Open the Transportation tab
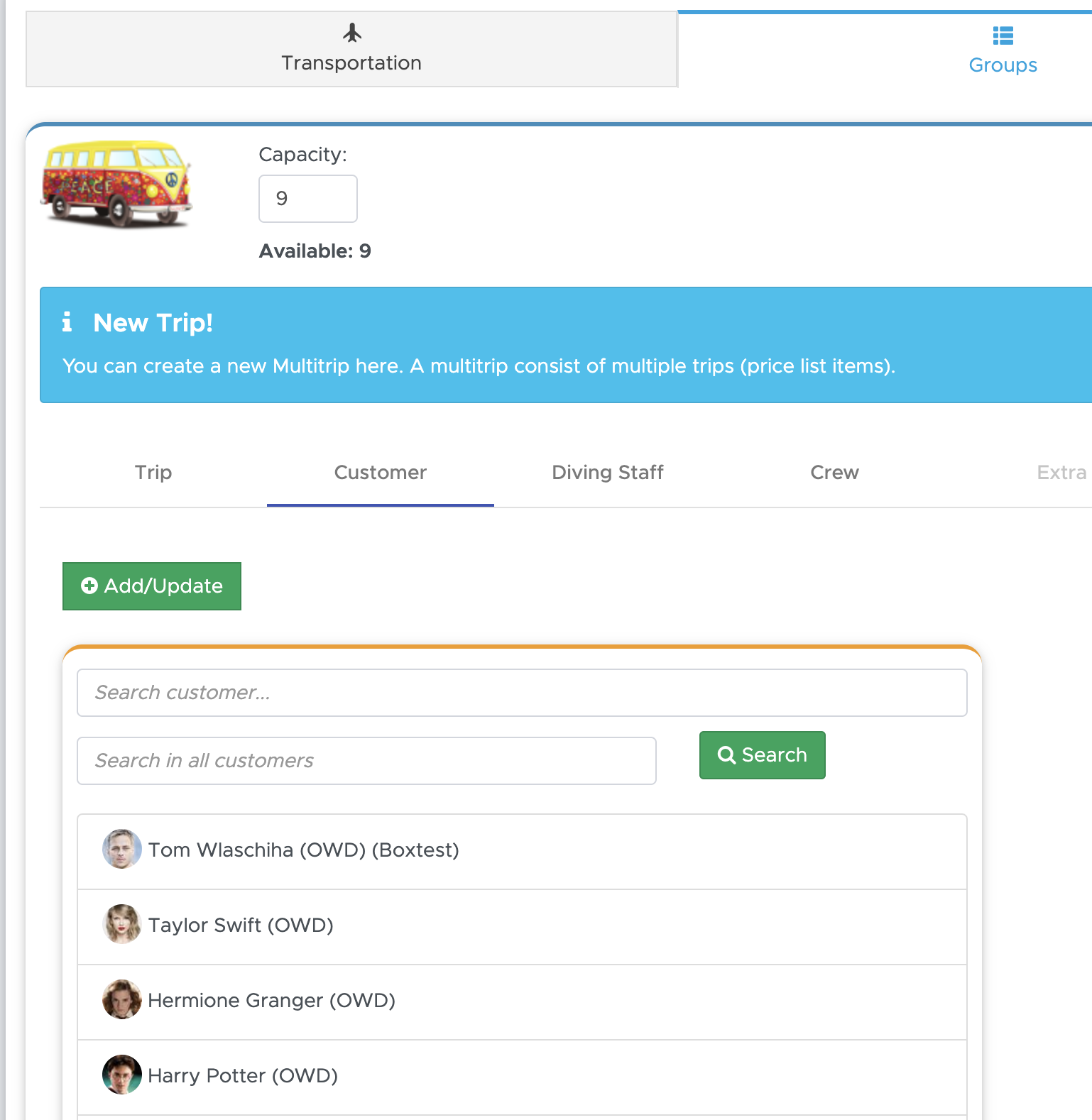This screenshot has width=1092, height=1120. point(351,49)
